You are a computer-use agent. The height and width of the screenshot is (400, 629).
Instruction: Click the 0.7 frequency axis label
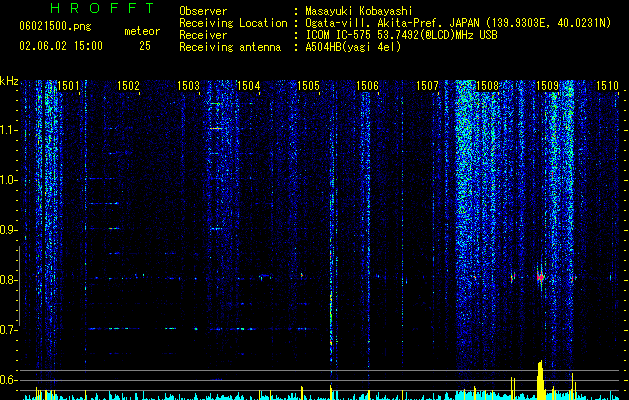pos(8,330)
